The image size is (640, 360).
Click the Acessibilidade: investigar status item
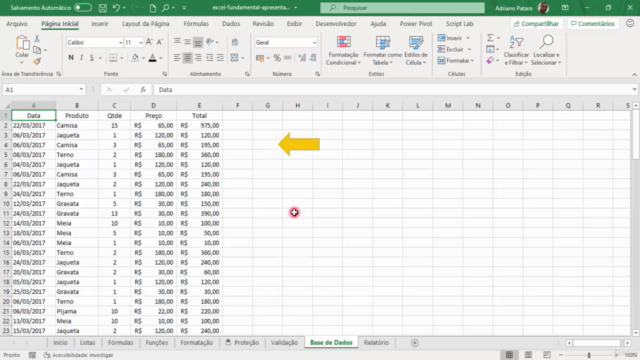pos(79,355)
